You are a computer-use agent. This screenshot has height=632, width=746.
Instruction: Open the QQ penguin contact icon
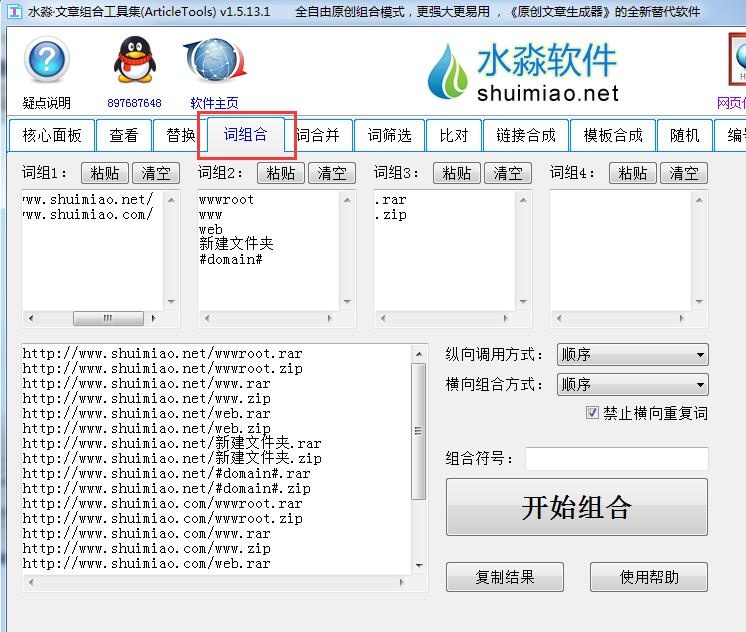click(134, 62)
